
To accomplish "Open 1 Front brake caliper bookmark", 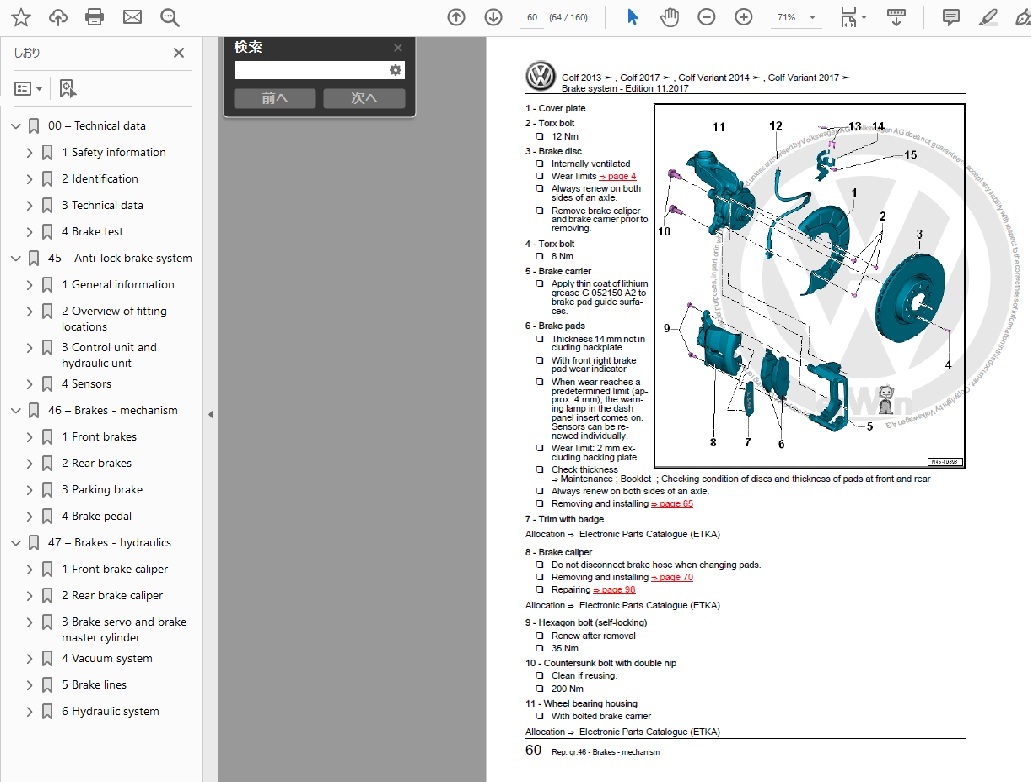I will point(115,569).
